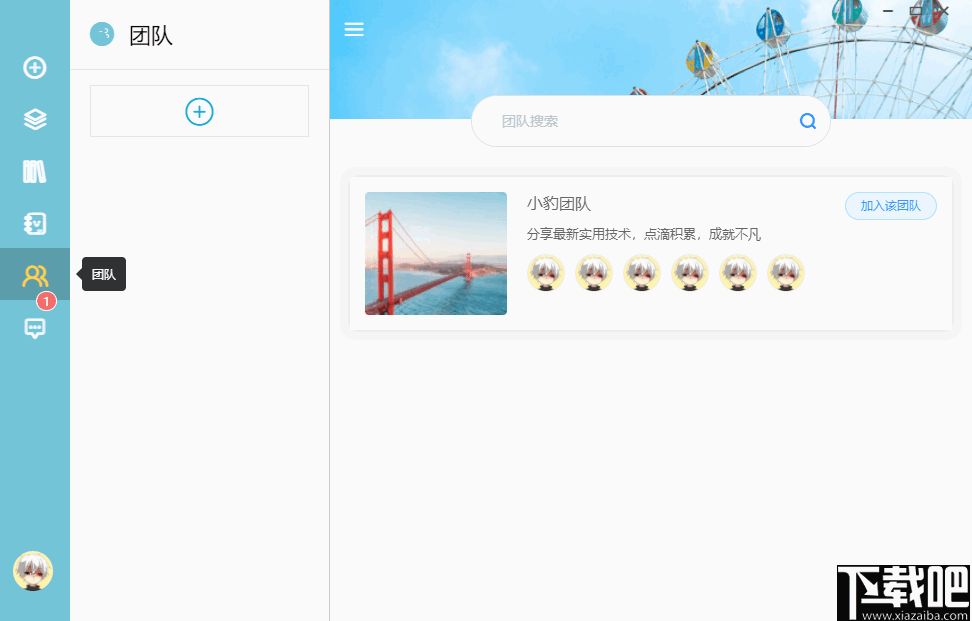Image resolution: width=972 pixels, height=621 pixels.
Task: Open the bookshelf library icon in sidebar
Action: click(x=35, y=171)
